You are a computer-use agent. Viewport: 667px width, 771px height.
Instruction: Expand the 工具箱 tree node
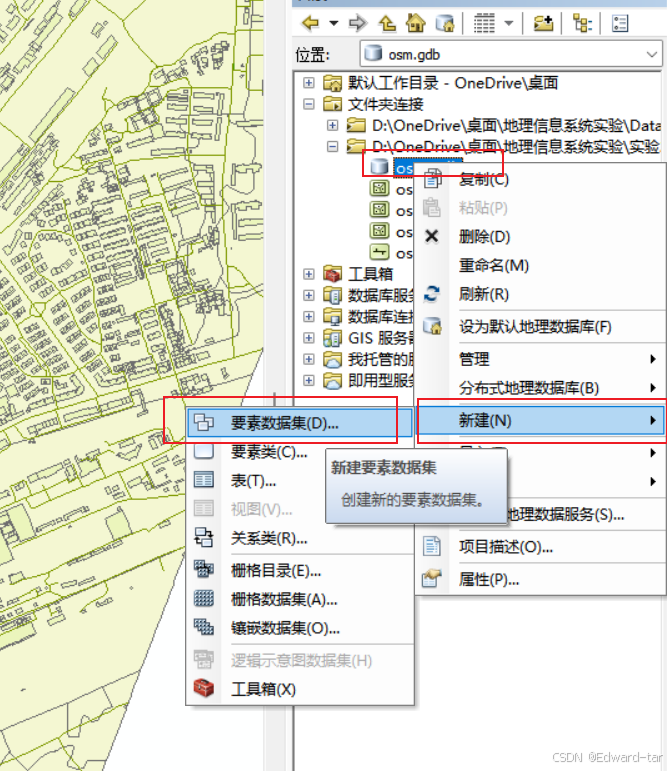[308, 274]
